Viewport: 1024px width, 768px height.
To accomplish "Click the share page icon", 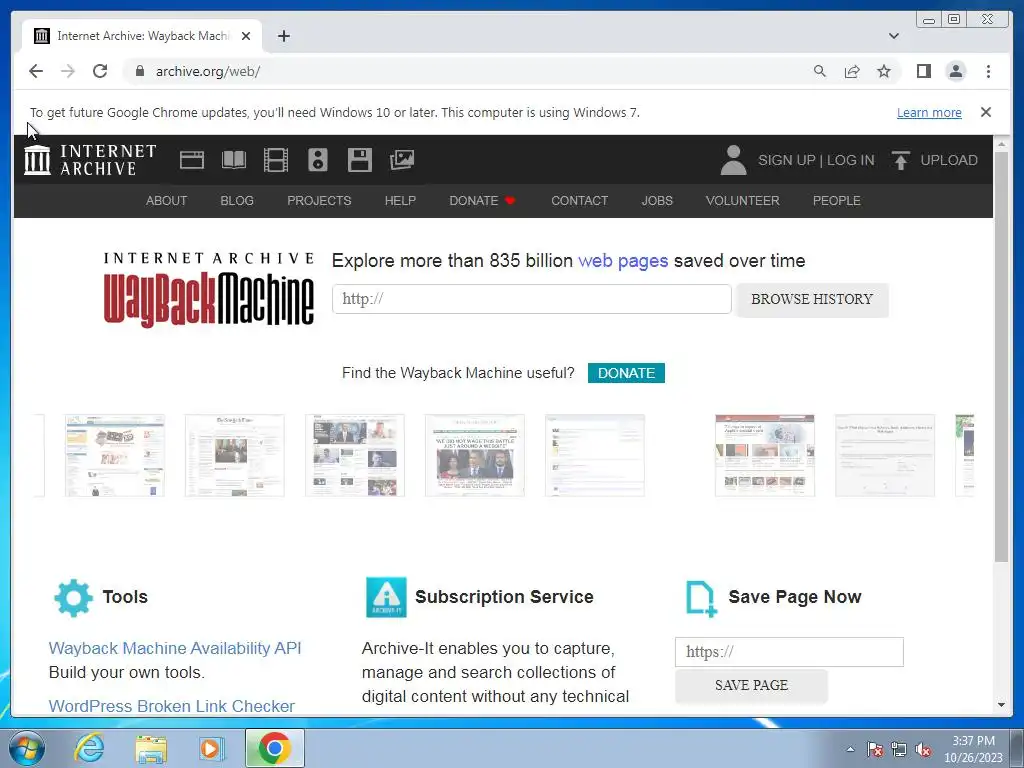I will click(852, 71).
